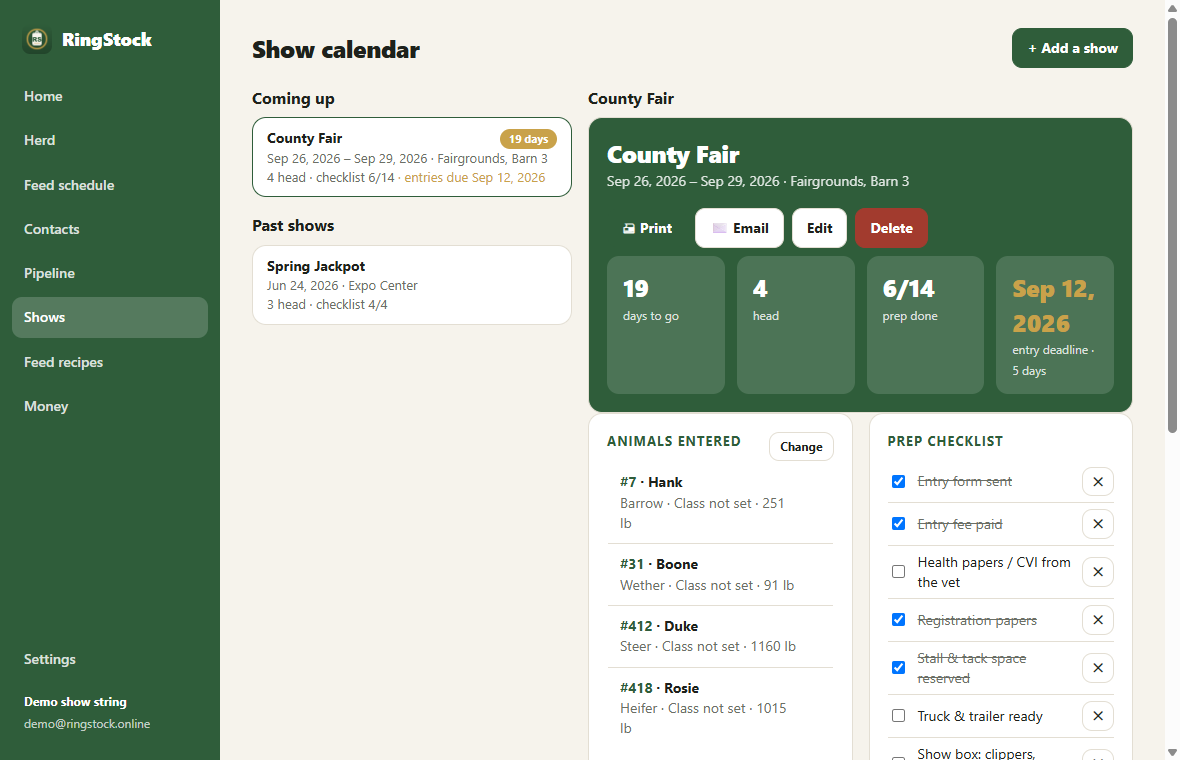The height and width of the screenshot is (760, 1180).
Task: Click the 4 head stat tile
Action: click(x=796, y=325)
